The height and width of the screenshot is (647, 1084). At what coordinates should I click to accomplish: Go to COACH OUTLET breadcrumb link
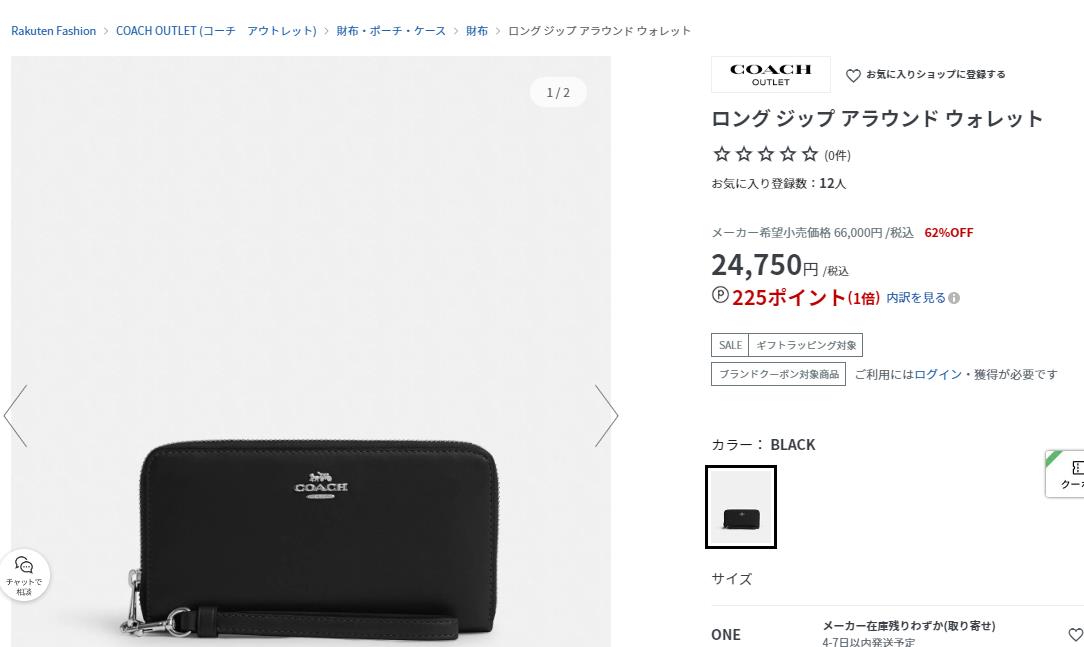click(216, 31)
